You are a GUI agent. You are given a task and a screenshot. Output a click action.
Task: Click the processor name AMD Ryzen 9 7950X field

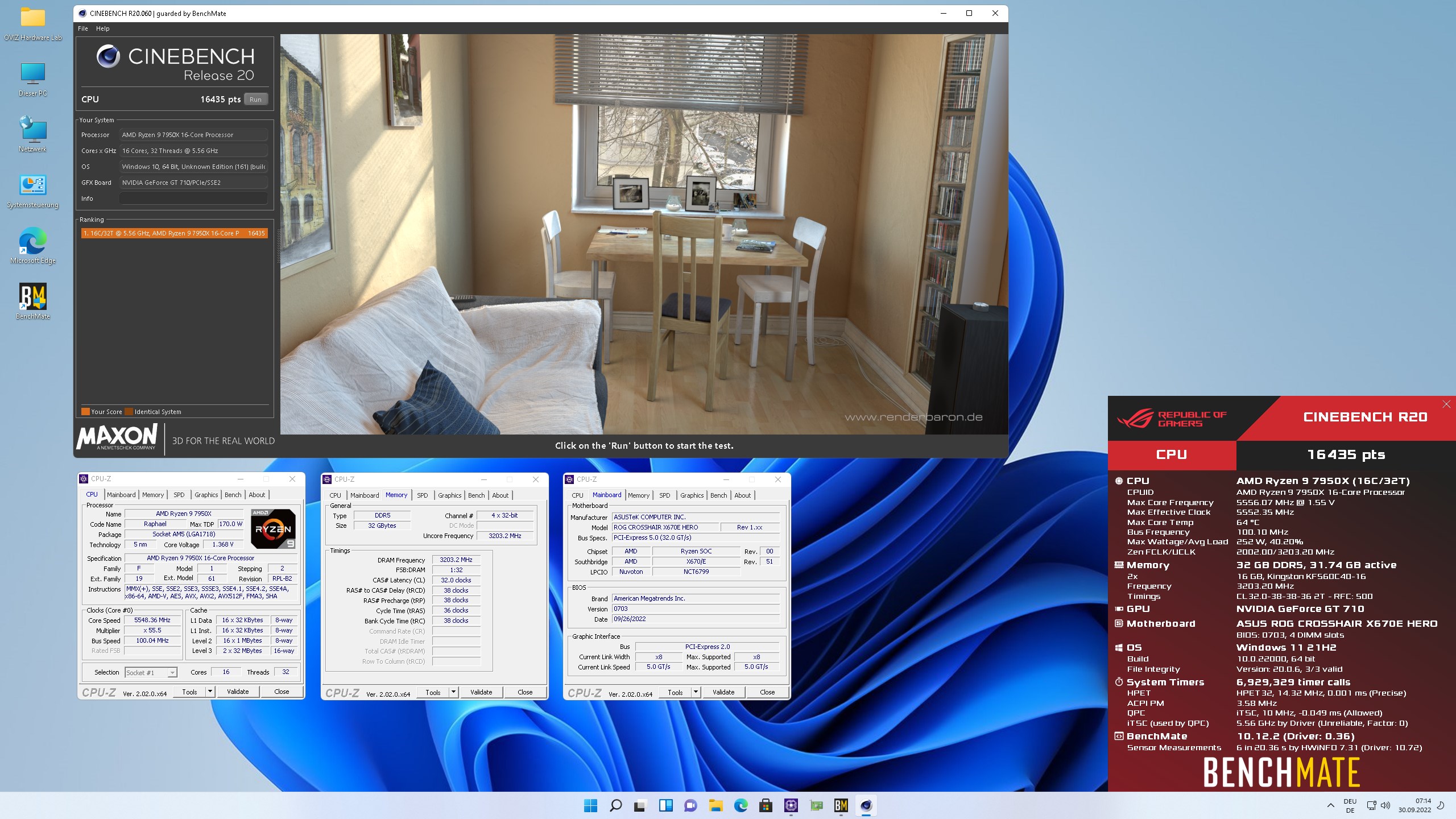184,514
